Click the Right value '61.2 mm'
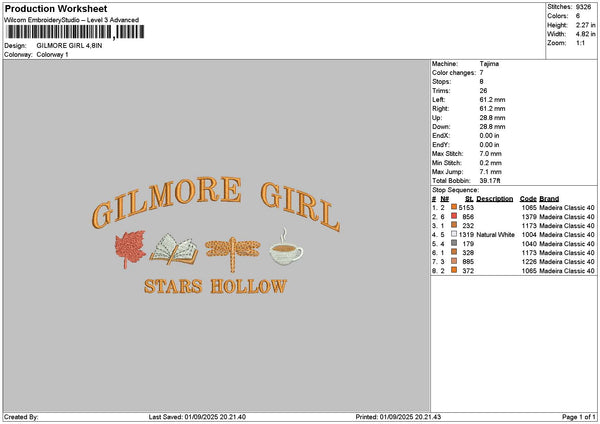The height and width of the screenshot is (424, 600). click(x=492, y=109)
